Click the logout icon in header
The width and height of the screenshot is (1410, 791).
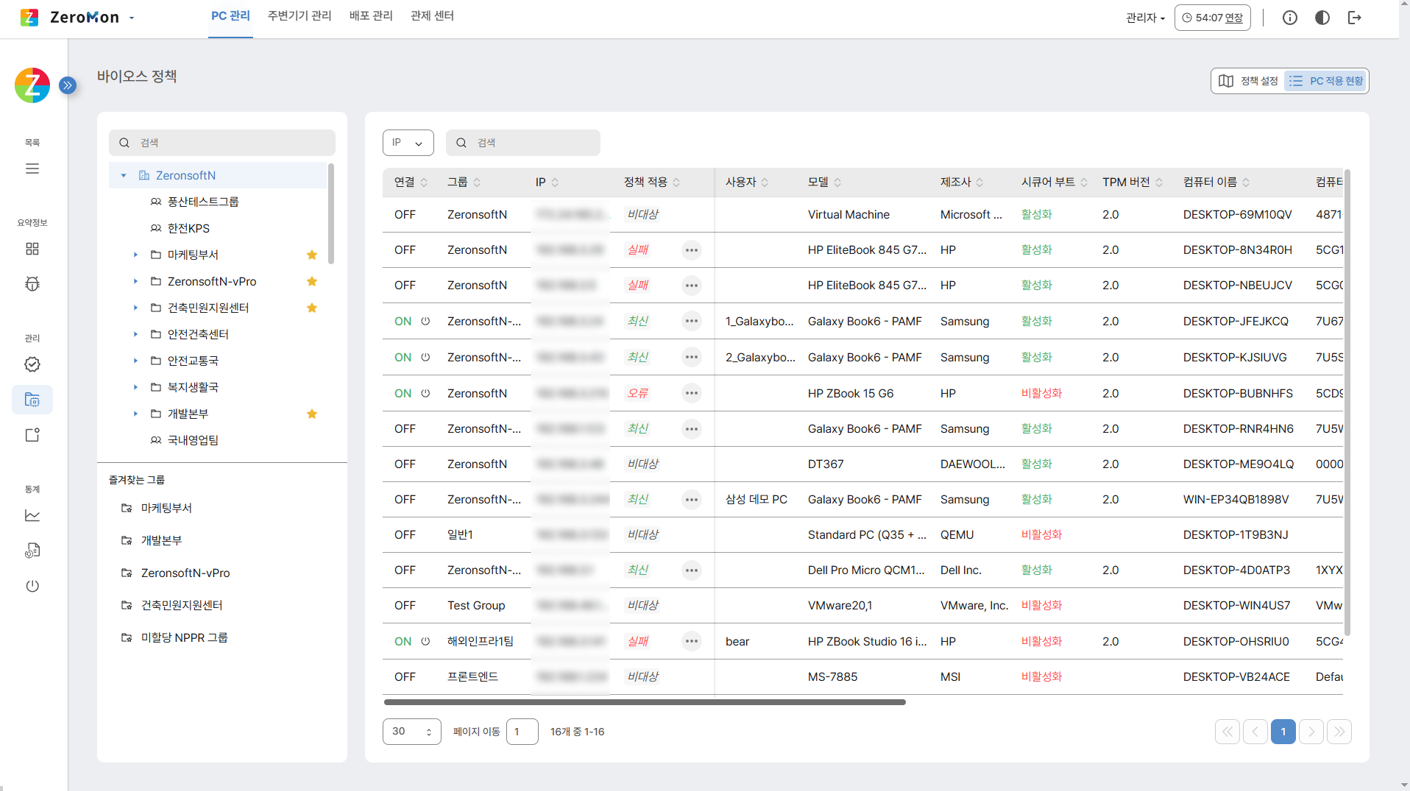pos(1355,18)
